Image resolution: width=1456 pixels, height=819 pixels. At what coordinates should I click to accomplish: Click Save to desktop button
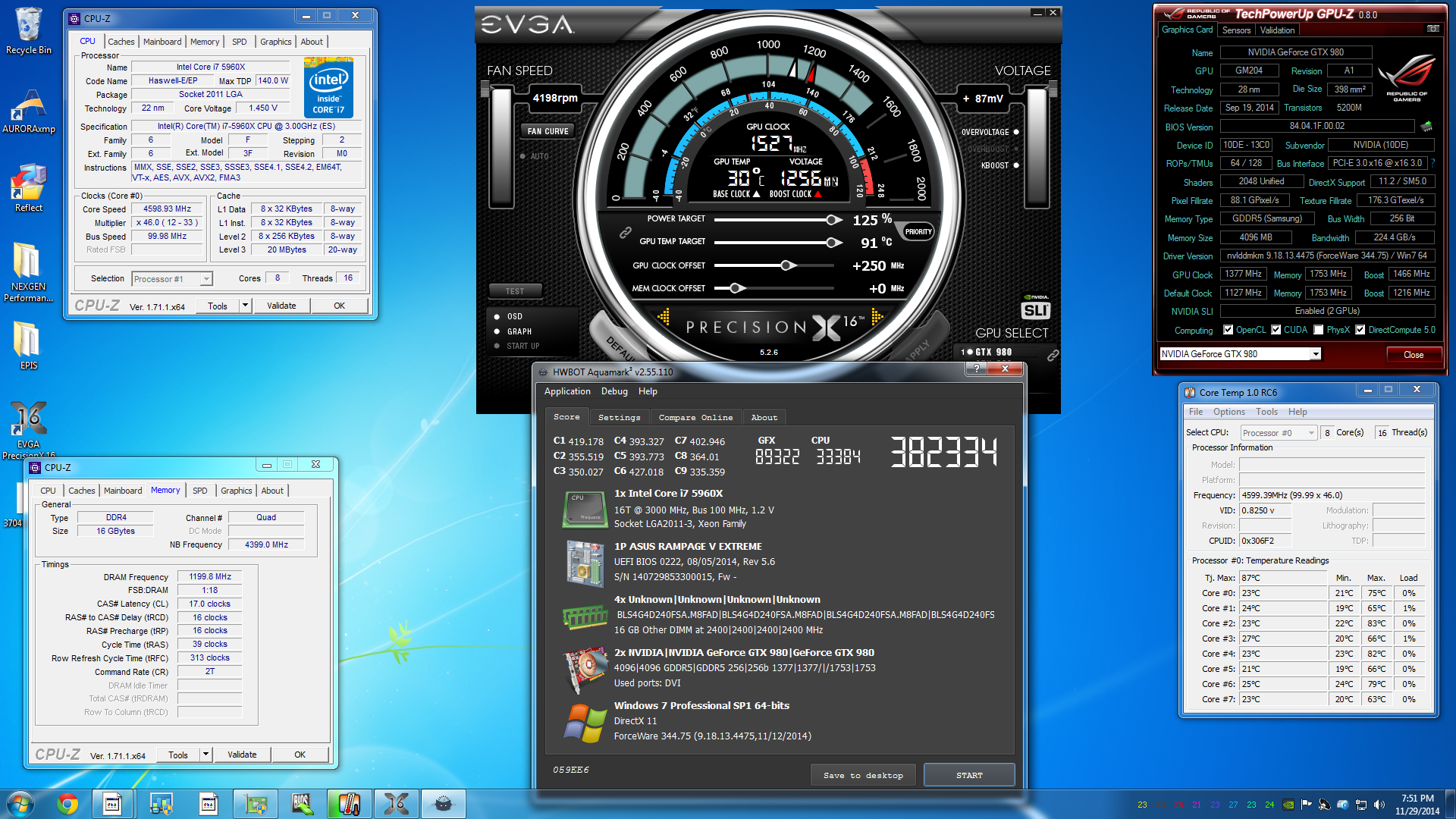(x=863, y=775)
